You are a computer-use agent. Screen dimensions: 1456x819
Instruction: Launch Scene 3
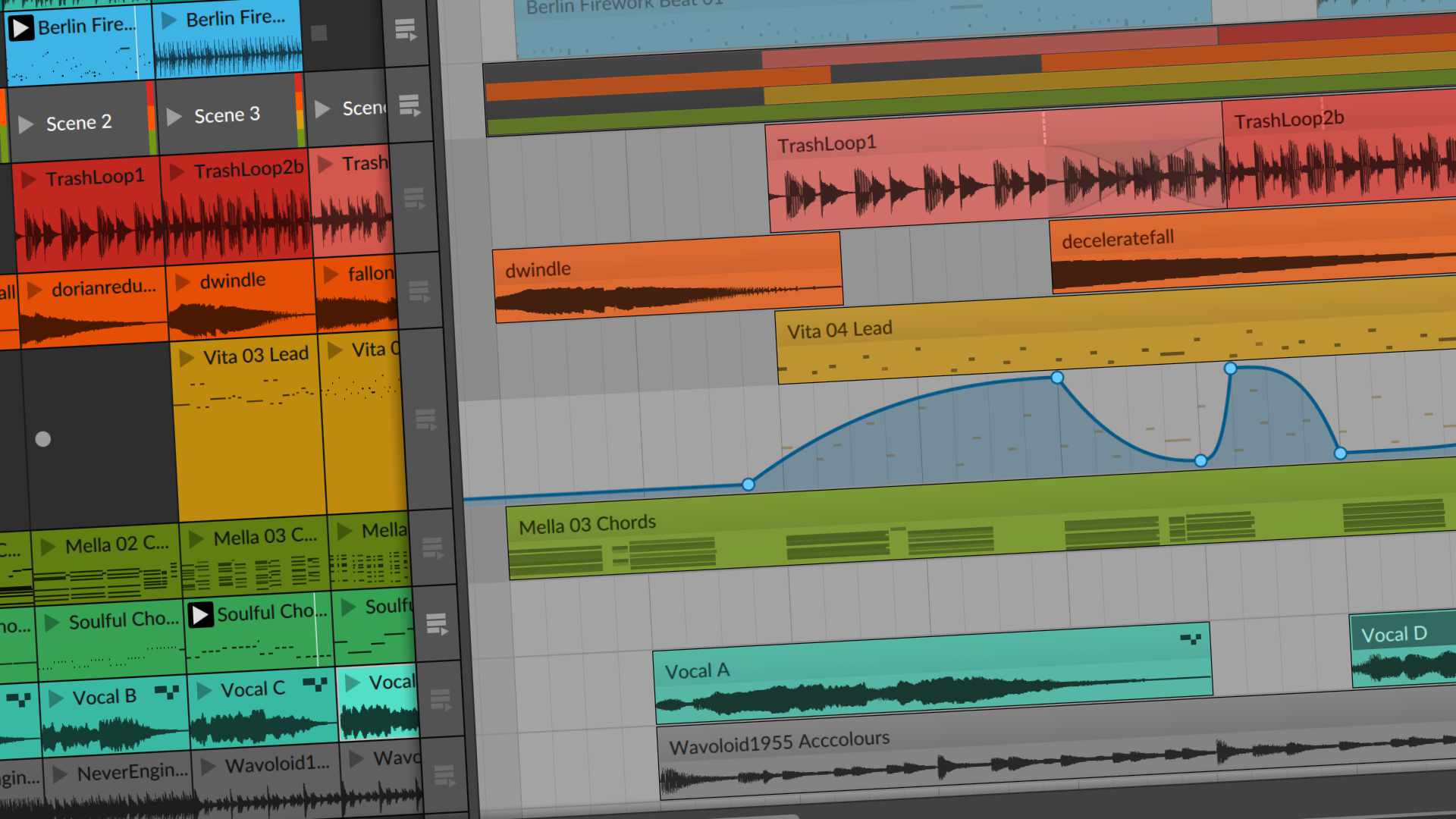(x=174, y=117)
